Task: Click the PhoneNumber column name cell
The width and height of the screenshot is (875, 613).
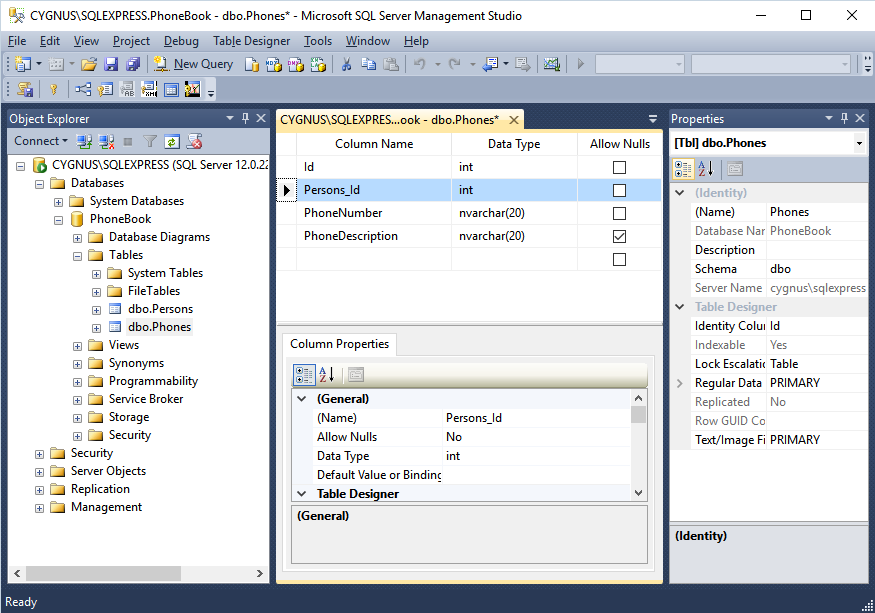Action: (374, 213)
